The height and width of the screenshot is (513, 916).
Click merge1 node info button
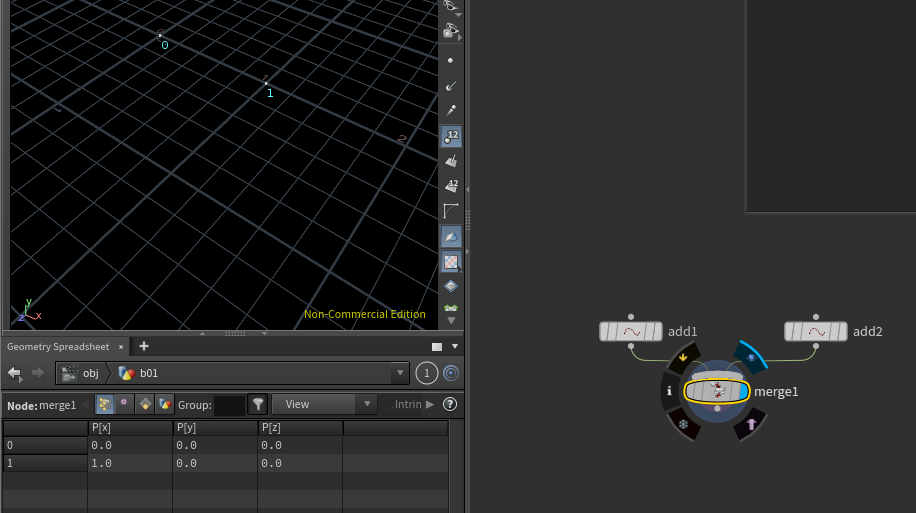[669, 391]
